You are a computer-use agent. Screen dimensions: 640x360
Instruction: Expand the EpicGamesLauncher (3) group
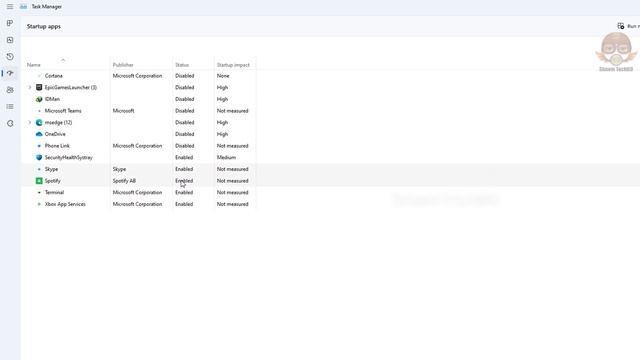coord(29,87)
